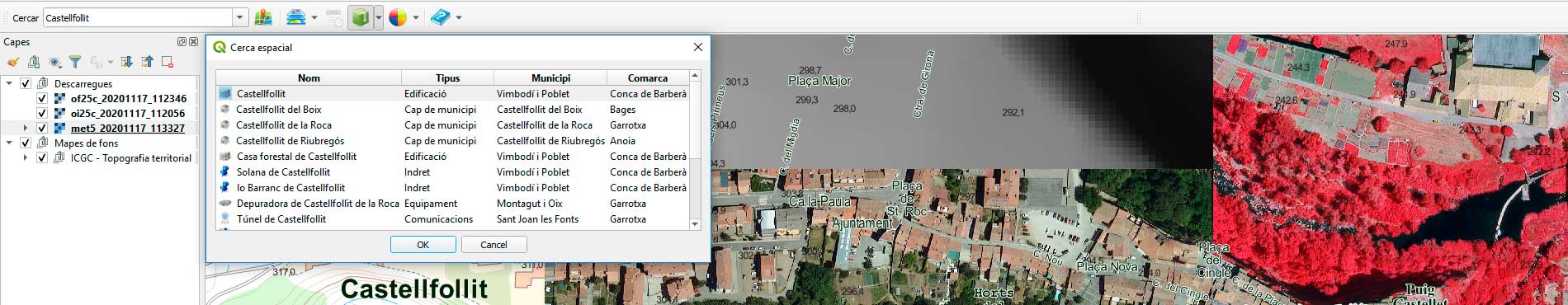Click the collapse all layers icon
This screenshot has width=1568, height=305.
point(147,62)
